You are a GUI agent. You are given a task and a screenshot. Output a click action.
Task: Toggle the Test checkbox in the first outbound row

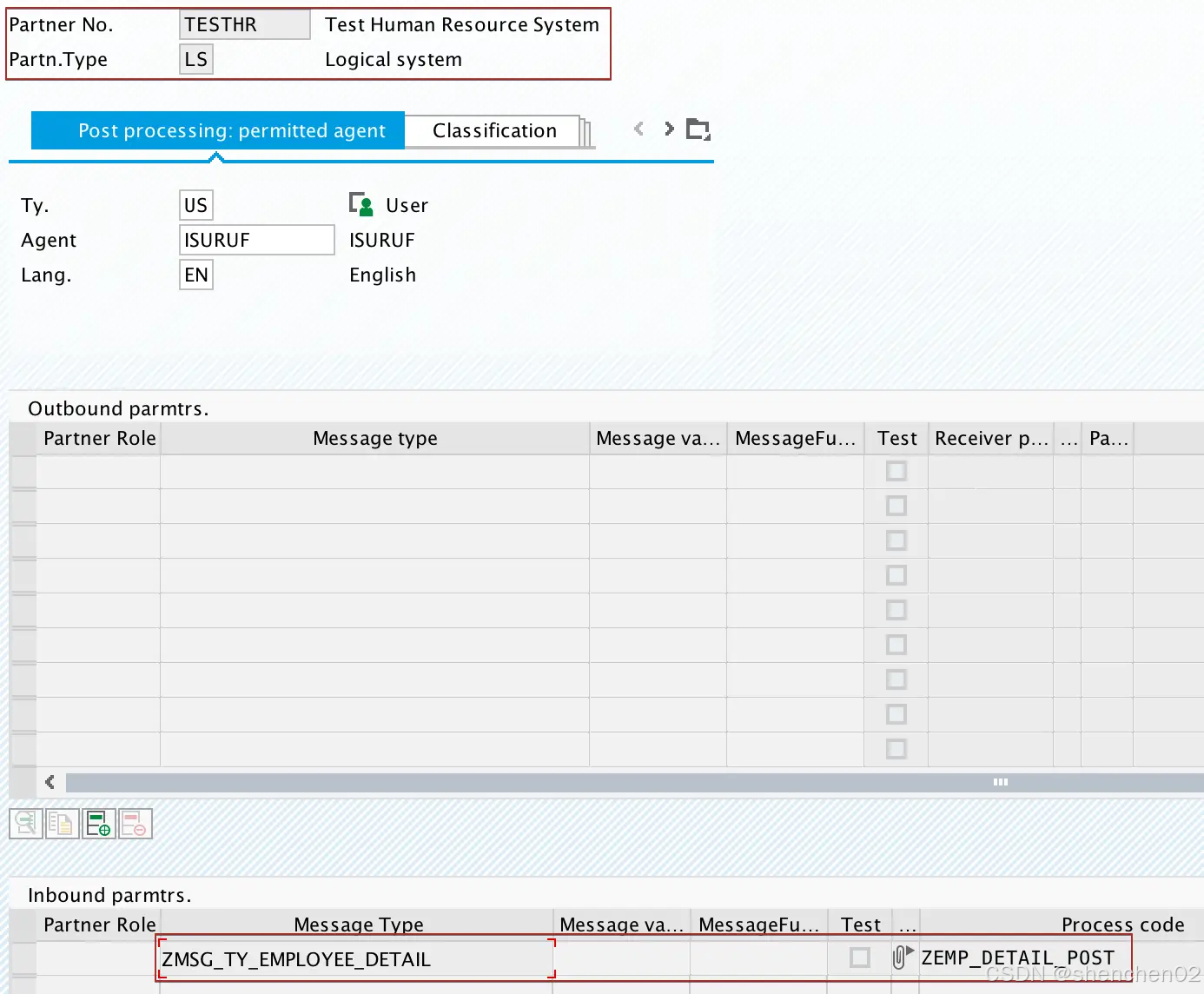tap(896, 470)
